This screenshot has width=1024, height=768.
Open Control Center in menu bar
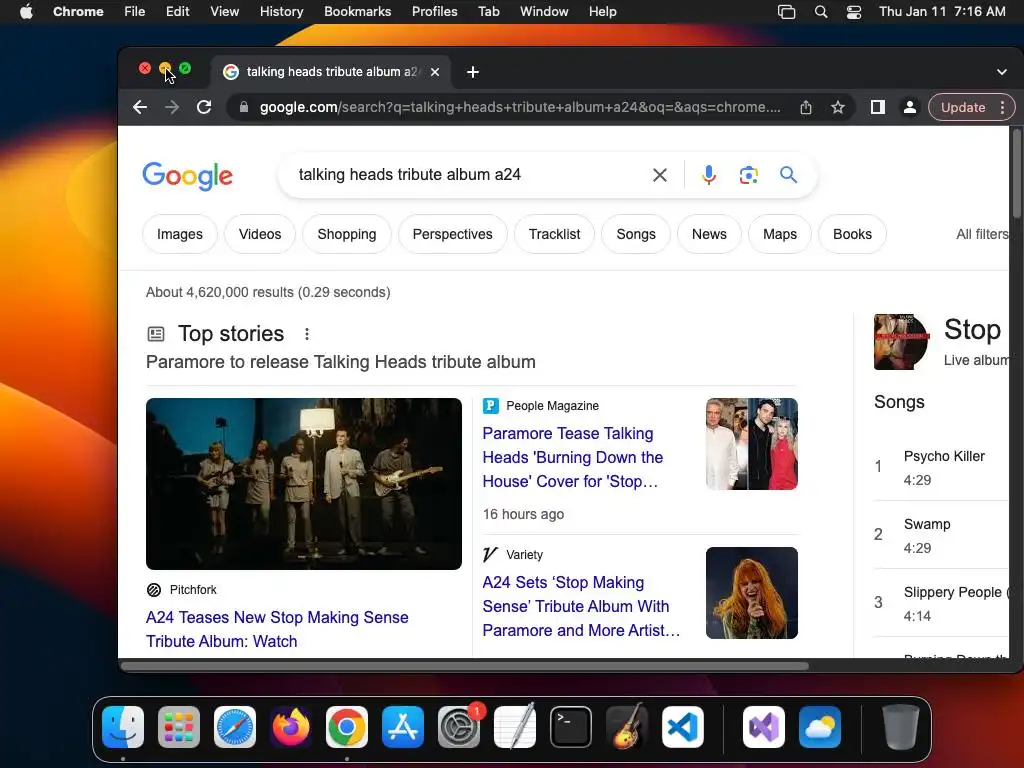(854, 11)
